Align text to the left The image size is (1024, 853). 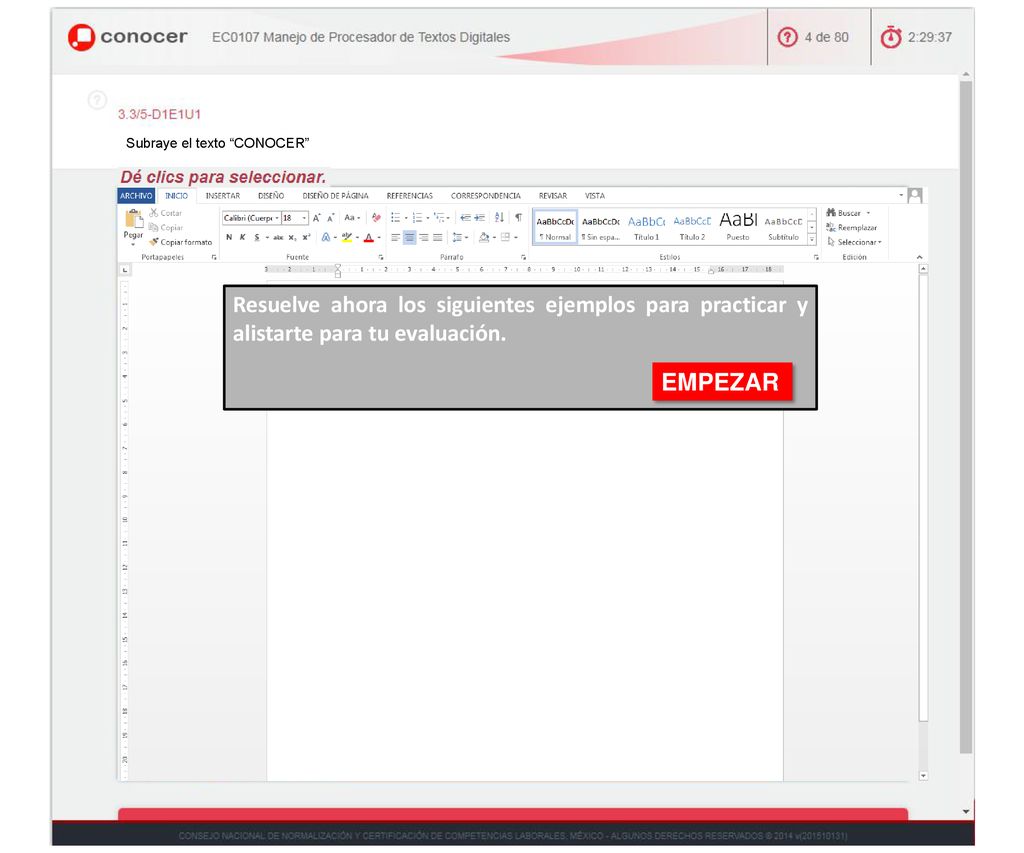(395, 238)
